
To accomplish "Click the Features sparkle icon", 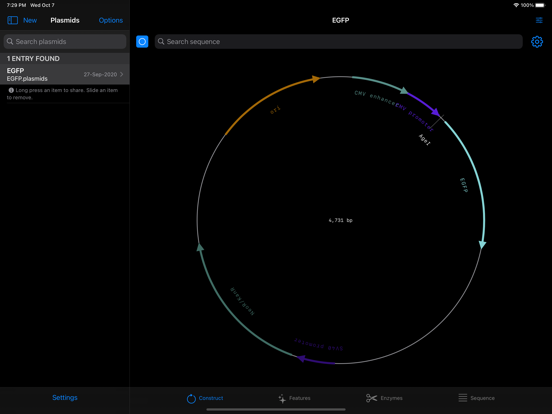I will [282, 398].
